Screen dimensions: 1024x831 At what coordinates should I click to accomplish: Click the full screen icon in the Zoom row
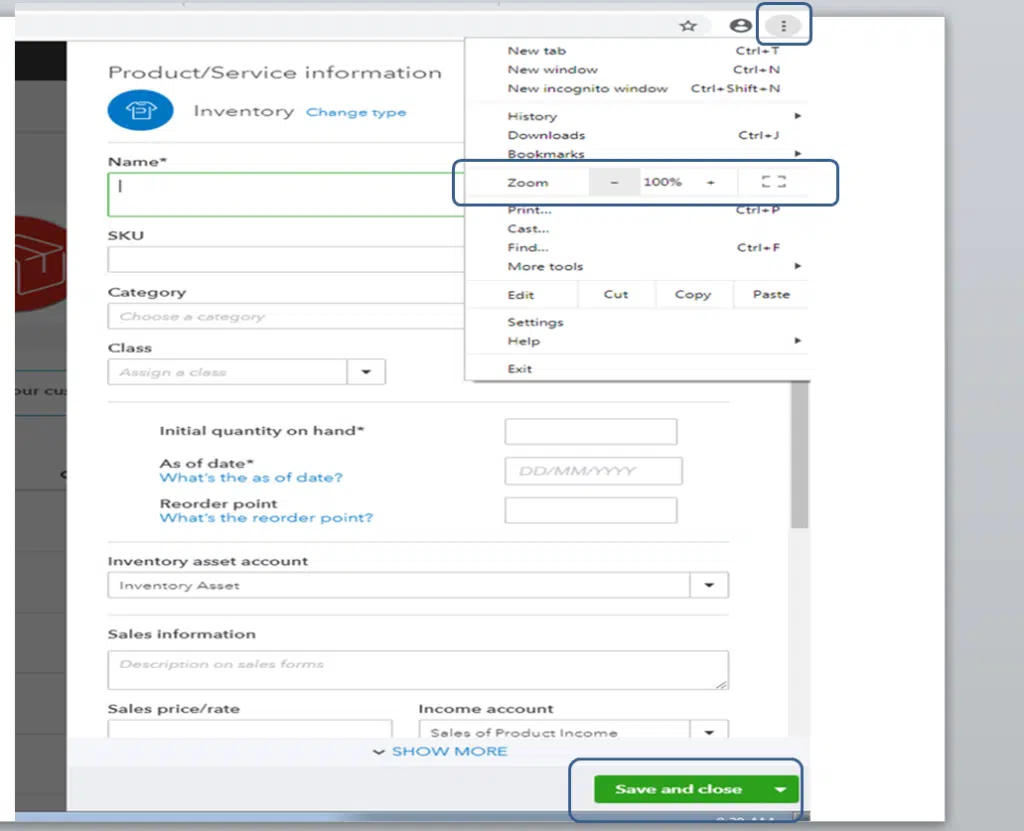click(x=773, y=181)
